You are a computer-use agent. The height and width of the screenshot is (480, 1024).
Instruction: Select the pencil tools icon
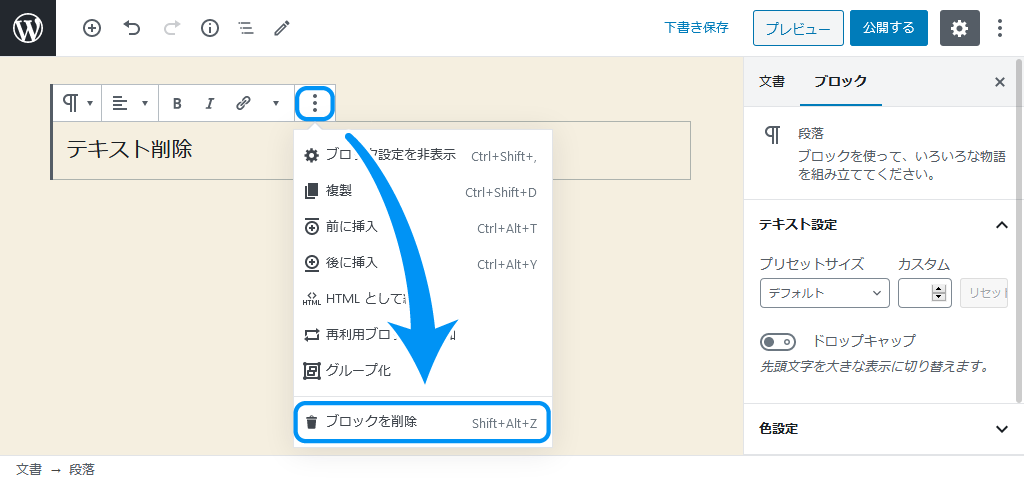(x=281, y=28)
